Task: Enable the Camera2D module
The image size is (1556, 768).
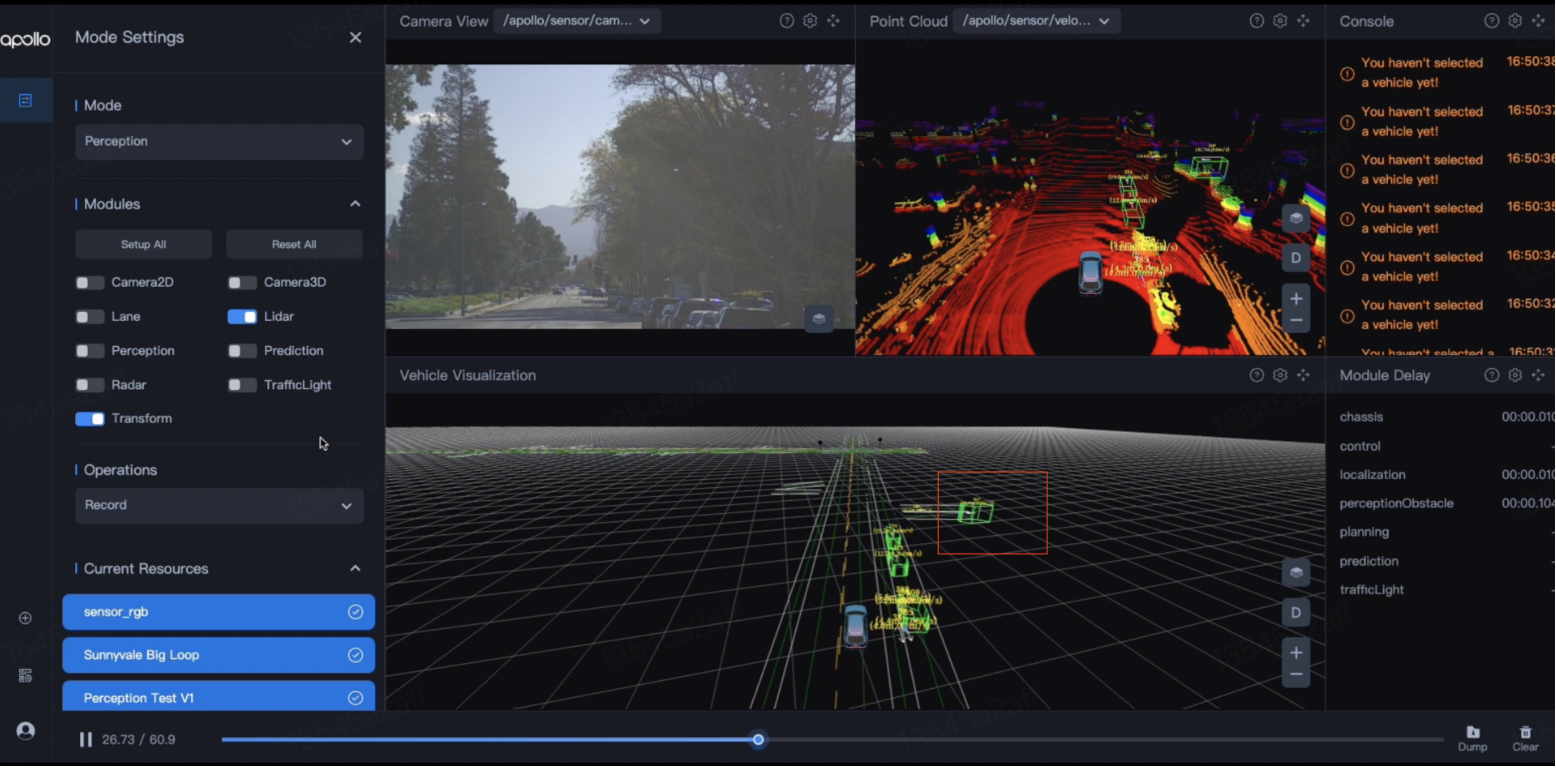Action: [x=90, y=283]
